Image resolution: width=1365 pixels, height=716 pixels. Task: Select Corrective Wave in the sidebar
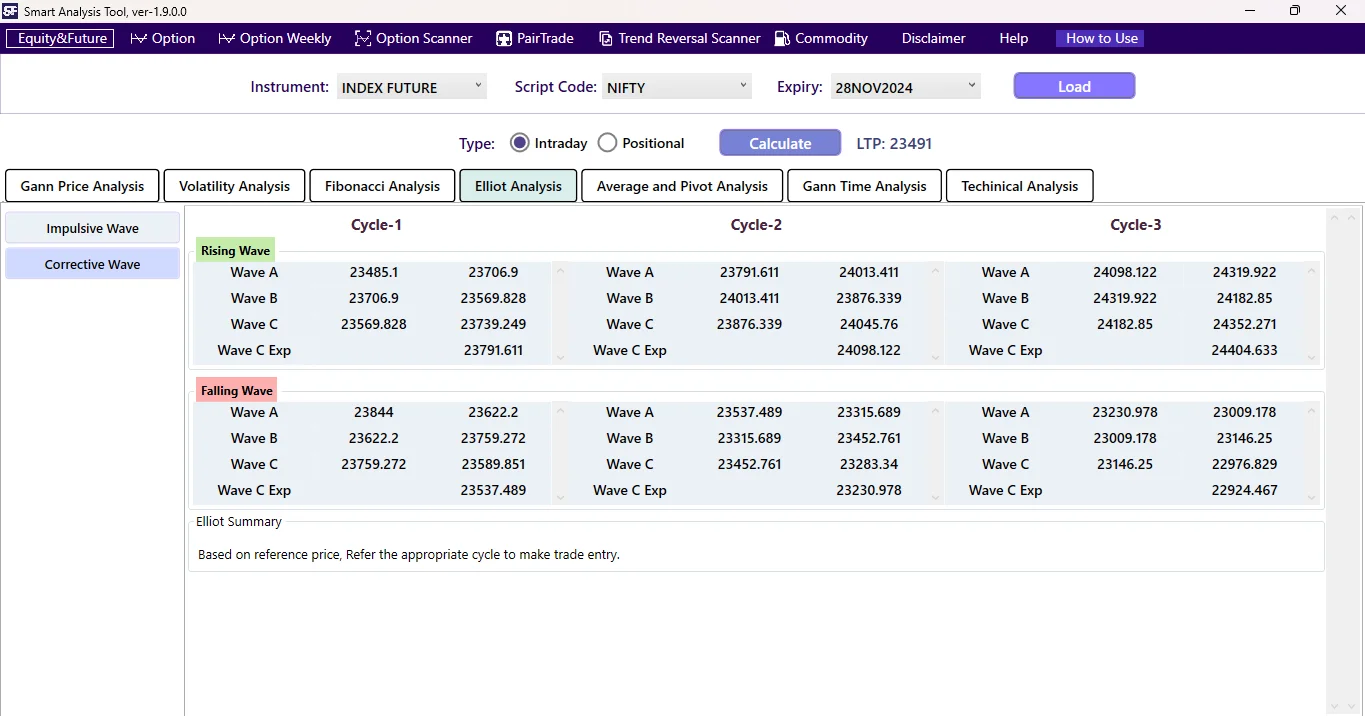[92, 263]
